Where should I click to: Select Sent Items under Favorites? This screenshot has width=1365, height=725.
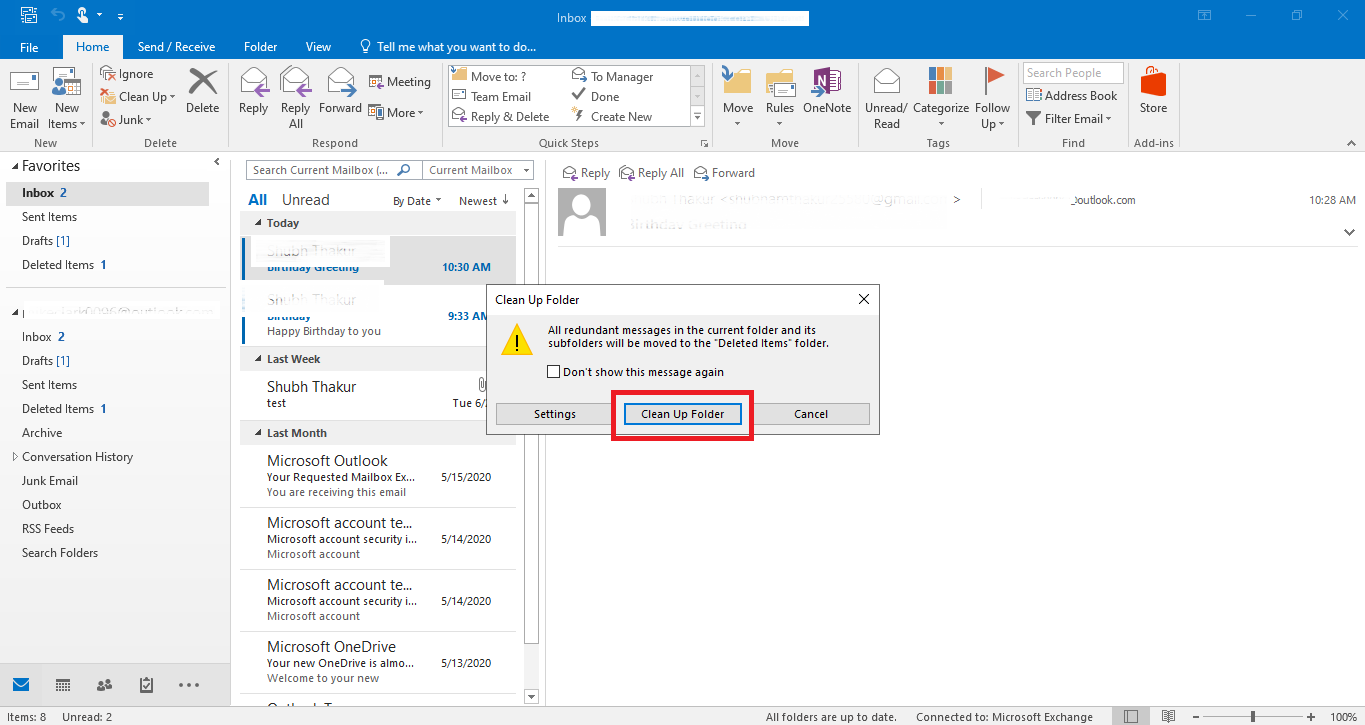(49, 217)
